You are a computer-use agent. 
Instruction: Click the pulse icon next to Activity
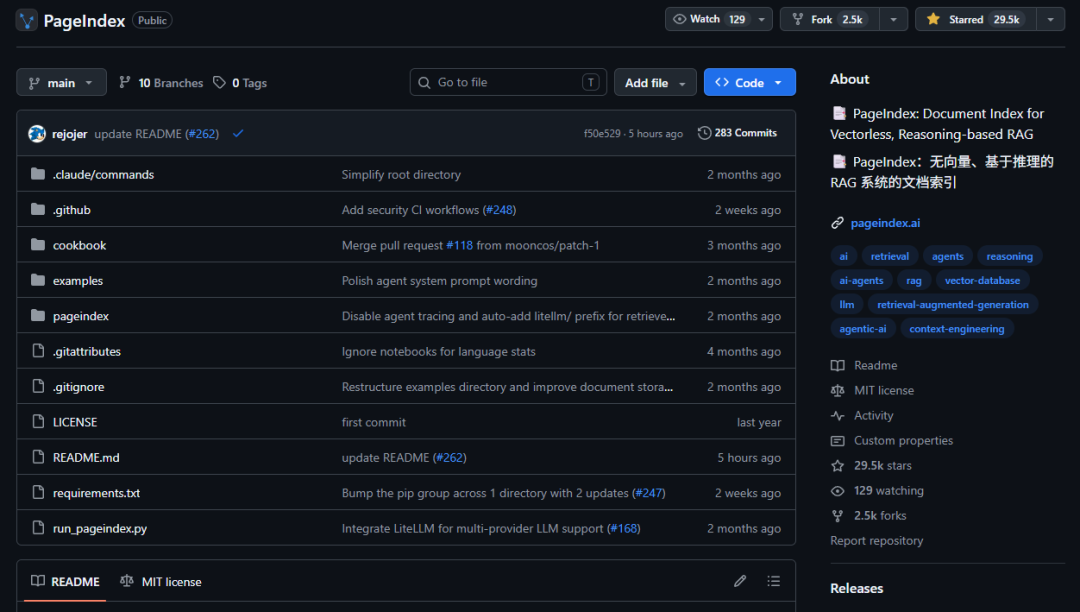click(x=838, y=416)
